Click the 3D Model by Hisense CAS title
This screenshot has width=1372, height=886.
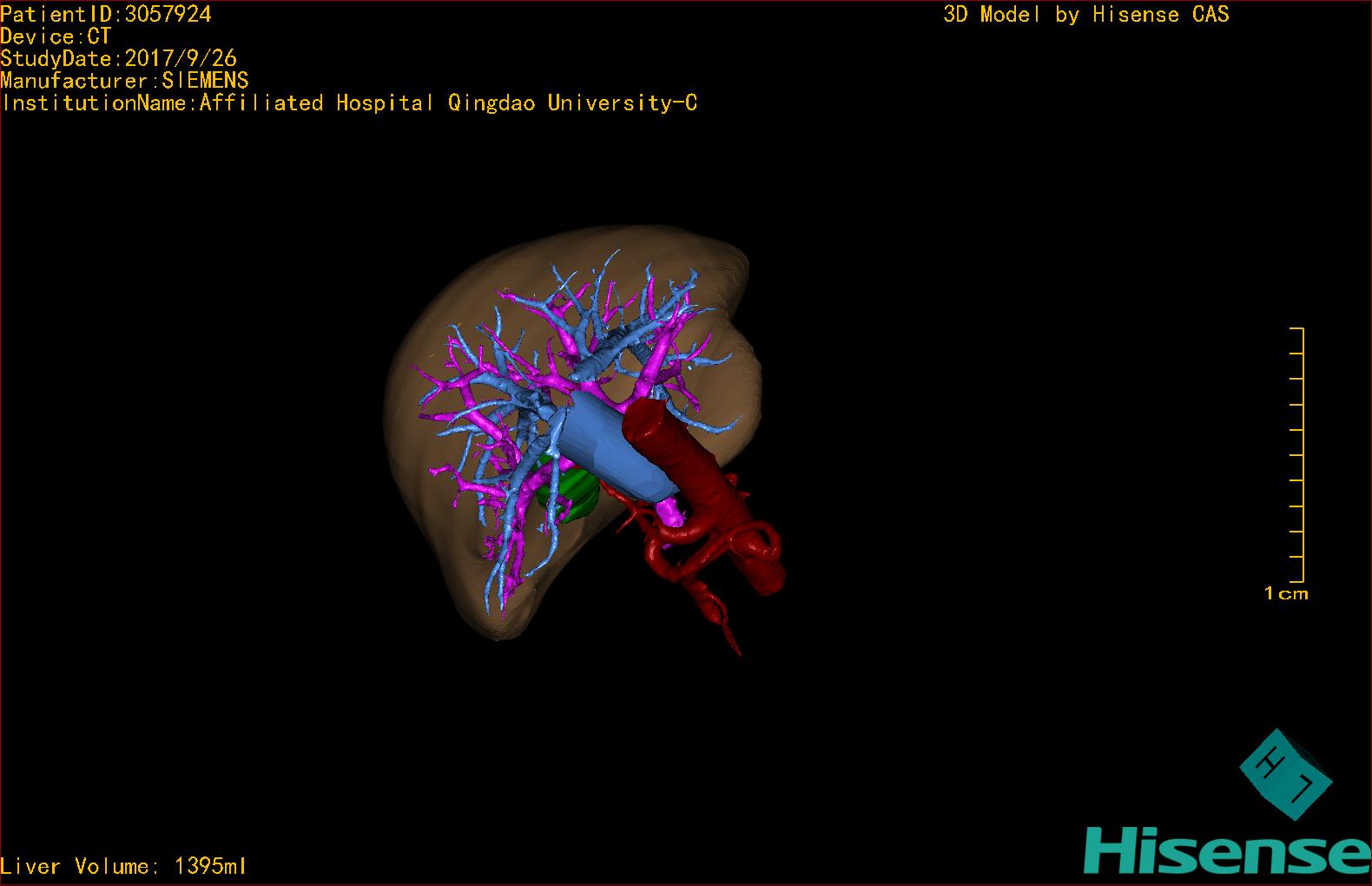pyautogui.click(x=1086, y=14)
